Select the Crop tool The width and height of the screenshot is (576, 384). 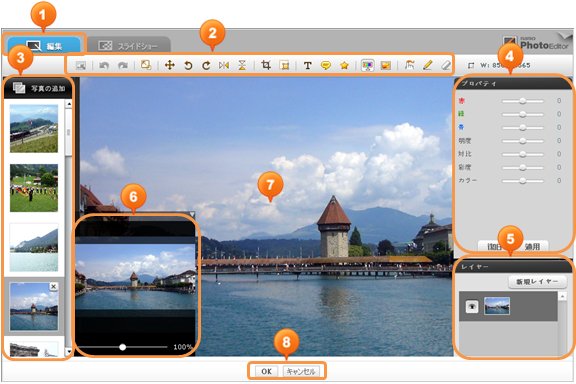click(266, 65)
